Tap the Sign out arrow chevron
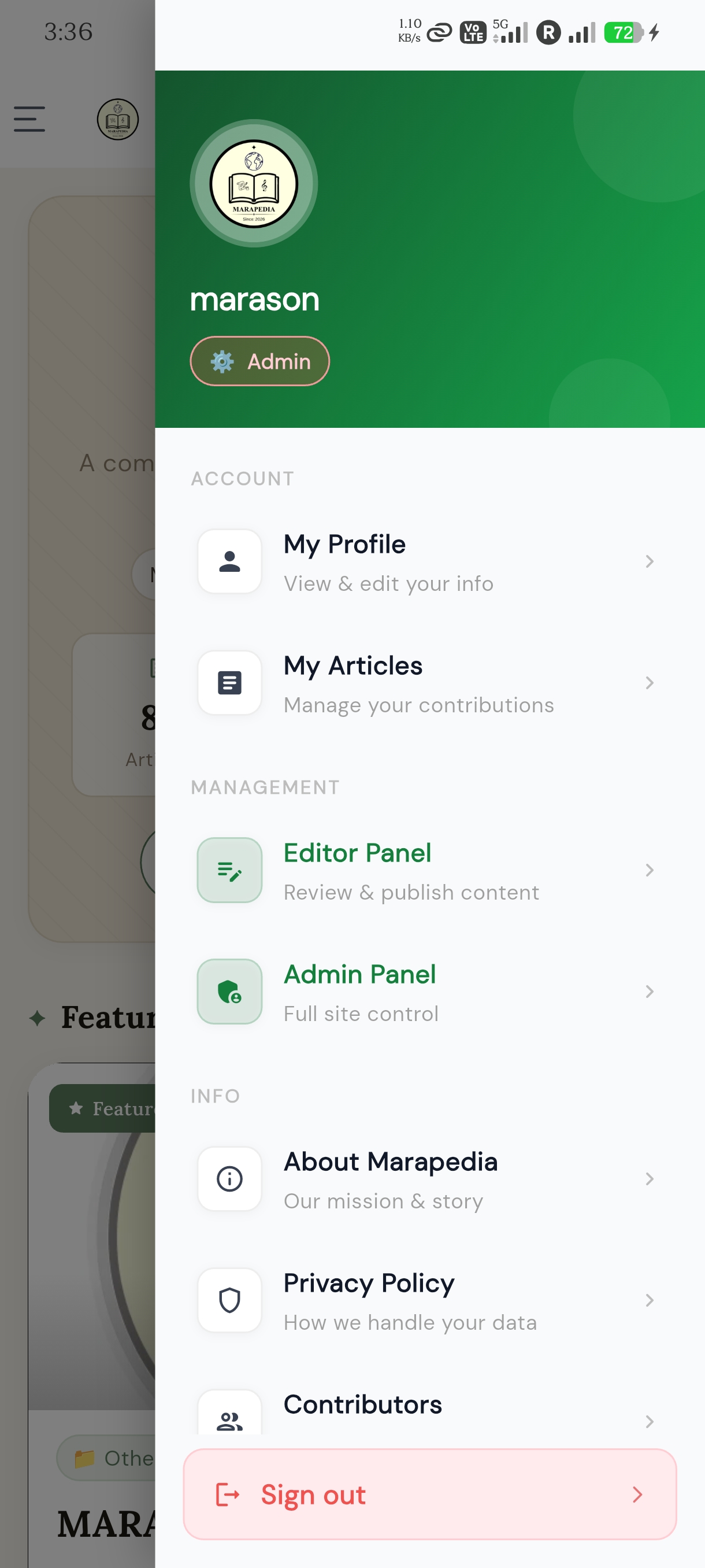Screen dimensions: 705x1568 [637, 1495]
